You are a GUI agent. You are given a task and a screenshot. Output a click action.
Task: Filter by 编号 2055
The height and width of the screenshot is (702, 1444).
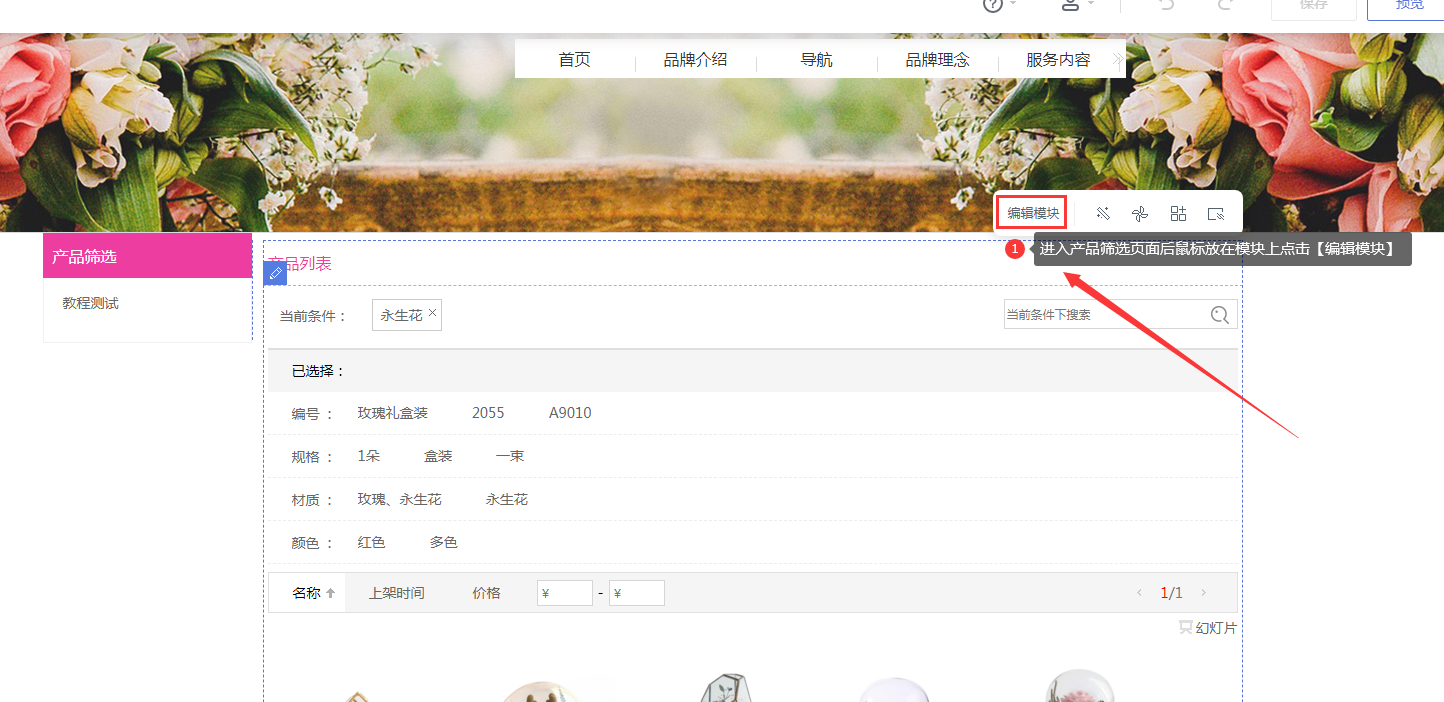(x=488, y=413)
